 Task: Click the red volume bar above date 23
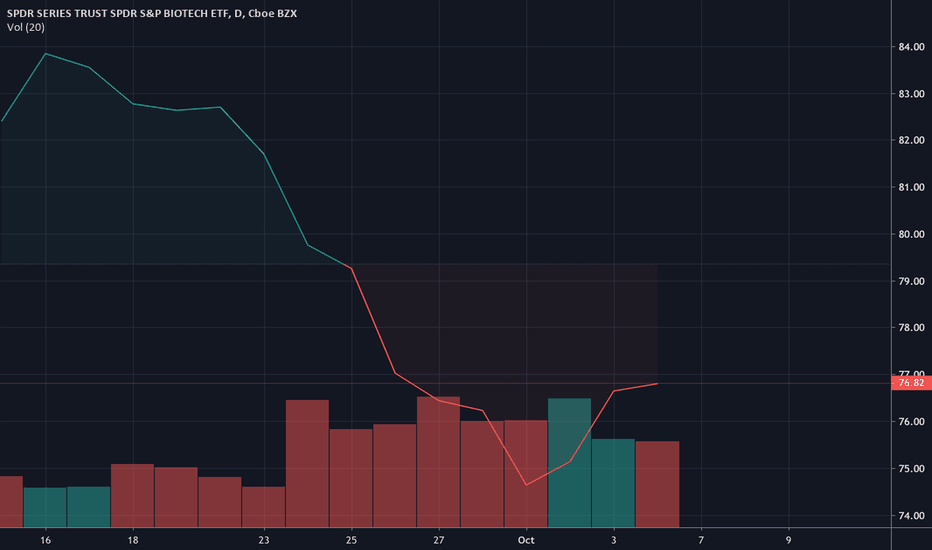263,507
